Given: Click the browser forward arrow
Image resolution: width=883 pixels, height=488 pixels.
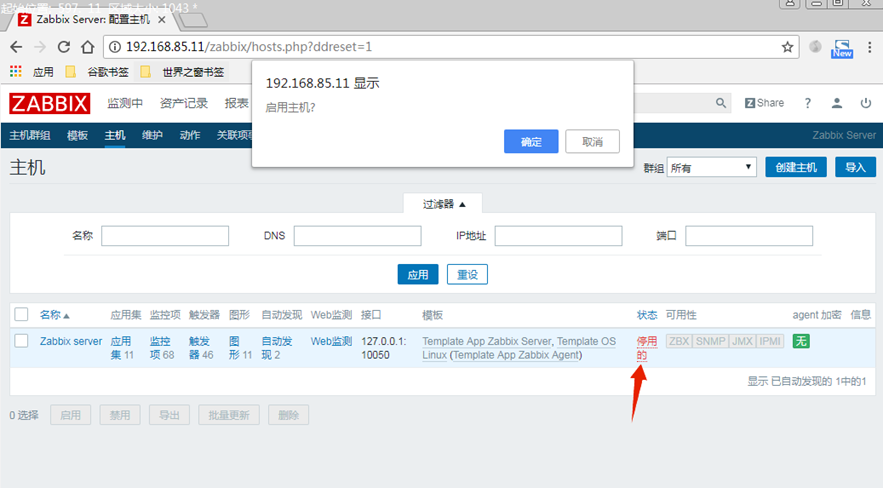Looking at the screenshot, I should pos(39,47).
